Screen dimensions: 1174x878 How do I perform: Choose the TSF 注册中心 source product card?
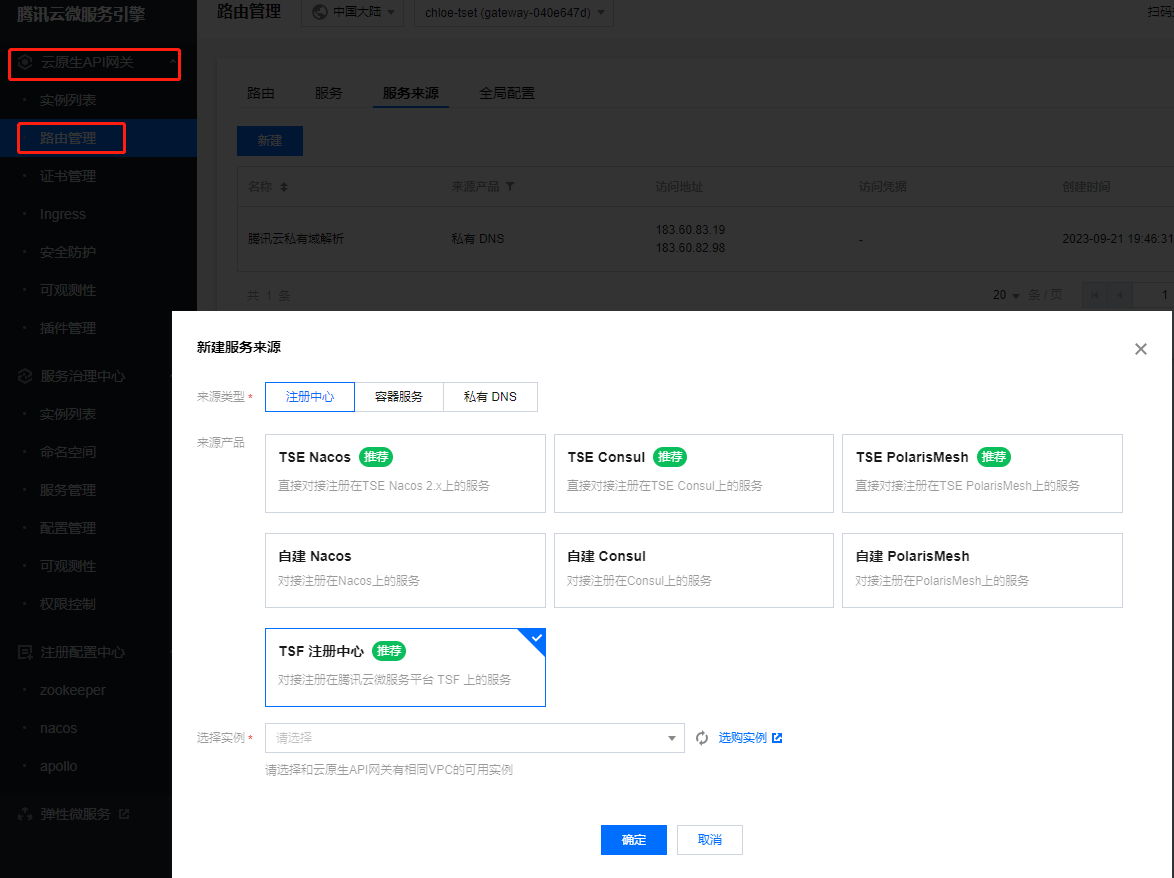405,667
